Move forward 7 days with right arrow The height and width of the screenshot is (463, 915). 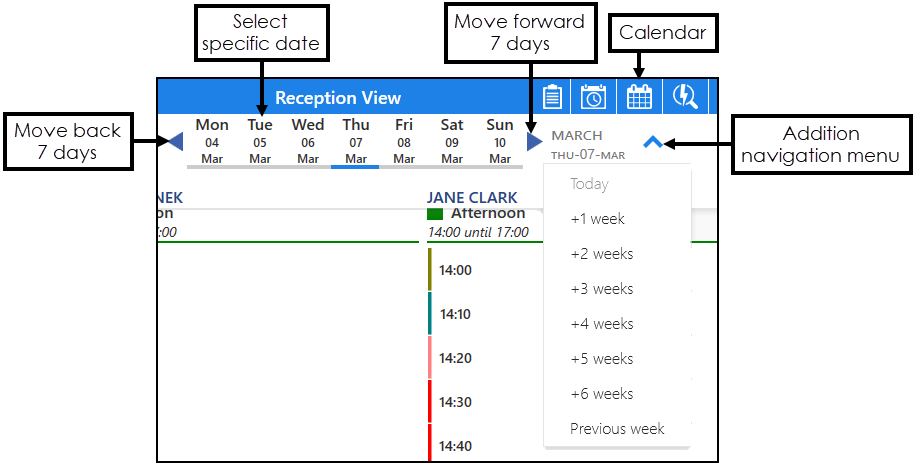534,141
